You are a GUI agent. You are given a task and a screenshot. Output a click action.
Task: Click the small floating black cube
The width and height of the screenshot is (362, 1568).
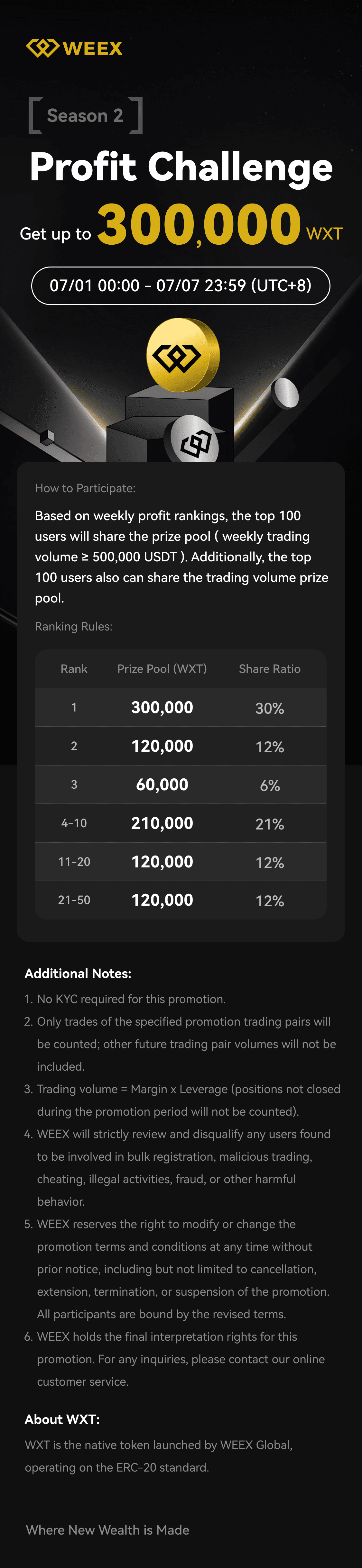[x=47, y=436]
